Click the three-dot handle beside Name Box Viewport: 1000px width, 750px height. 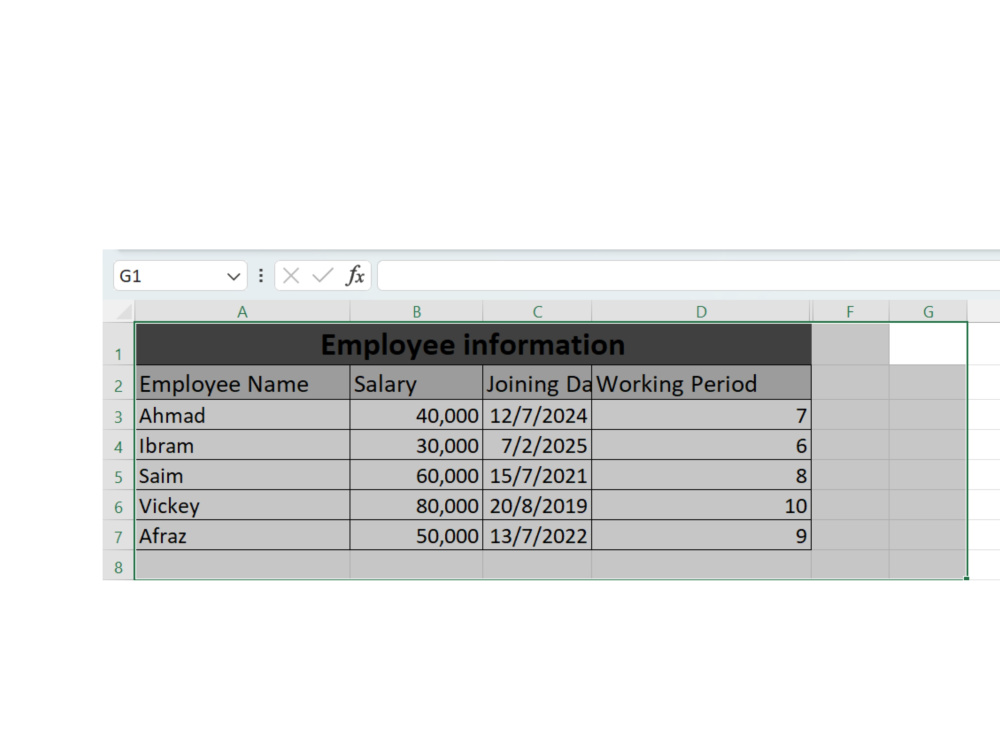(261, 276)
